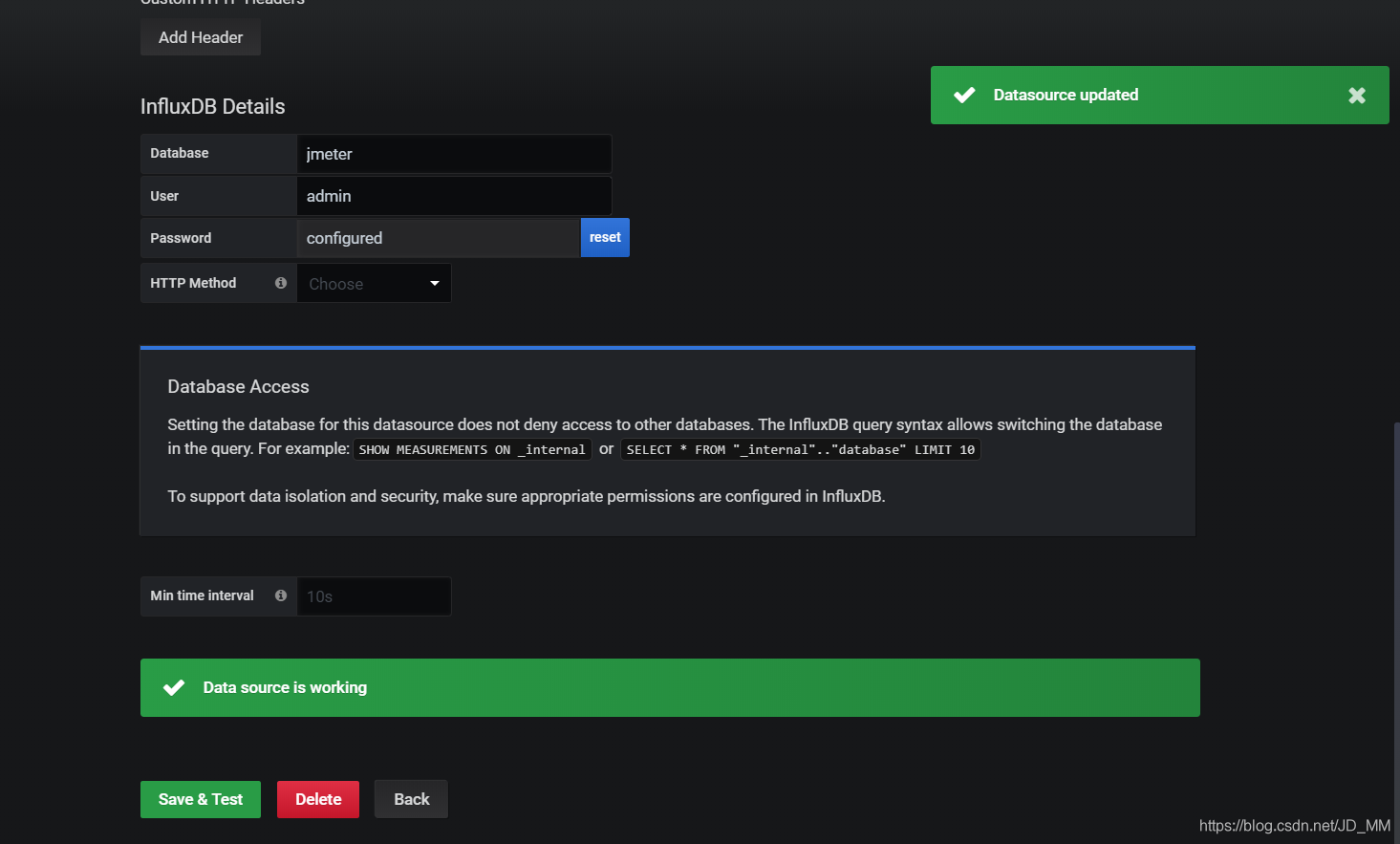
Task: Click the Datasource updated checkmark icon
Action: 964,95
